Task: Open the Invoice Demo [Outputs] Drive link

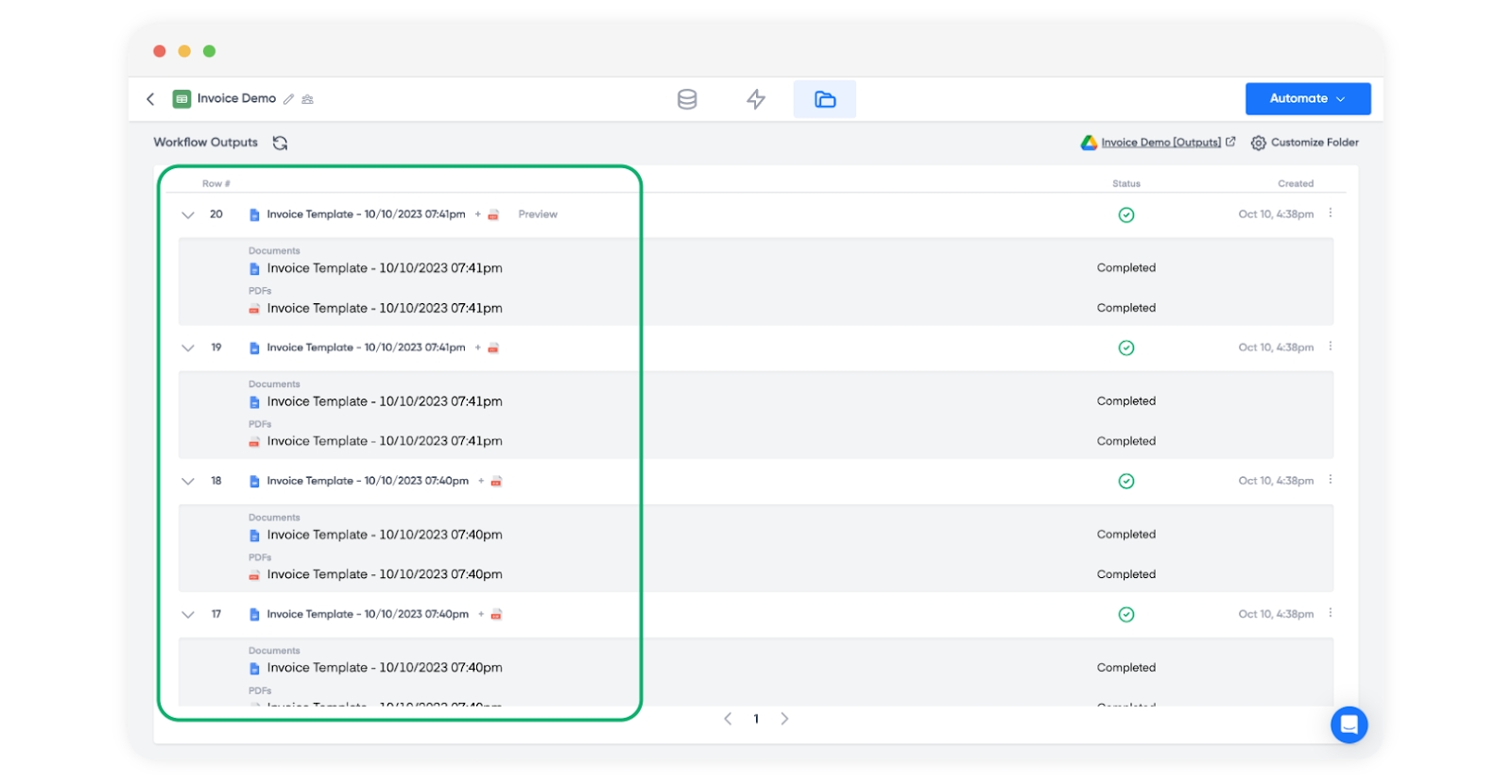Action: pyautogui.click(x=1160, y=143)
